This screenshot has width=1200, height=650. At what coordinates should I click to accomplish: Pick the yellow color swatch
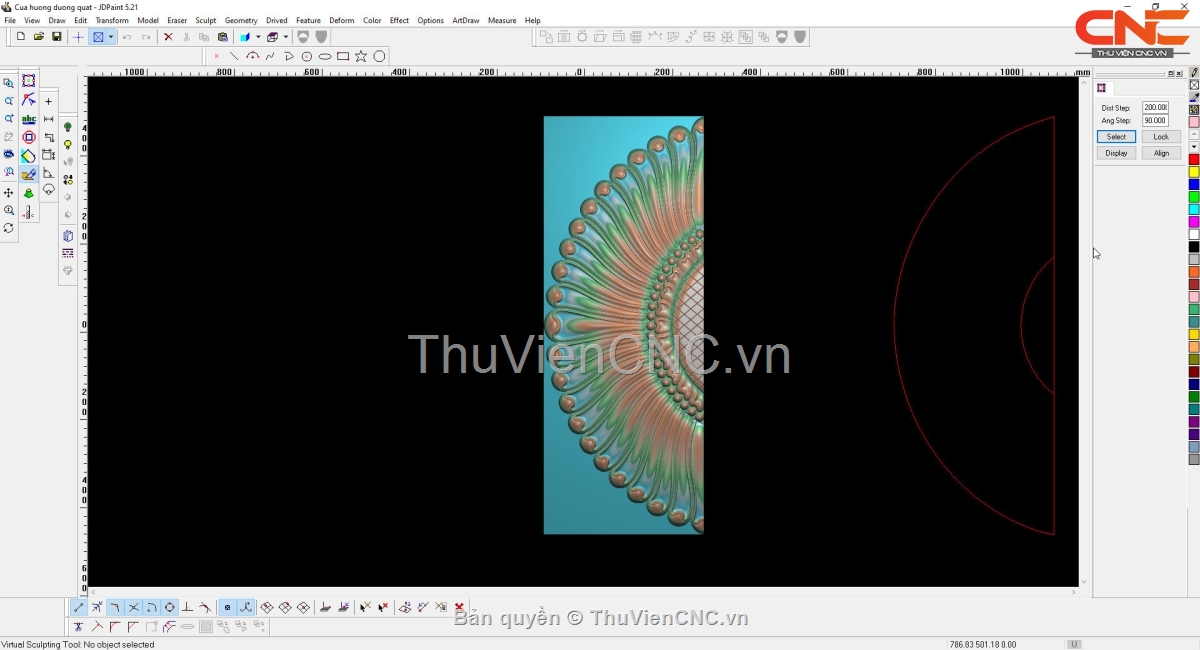1194,172
